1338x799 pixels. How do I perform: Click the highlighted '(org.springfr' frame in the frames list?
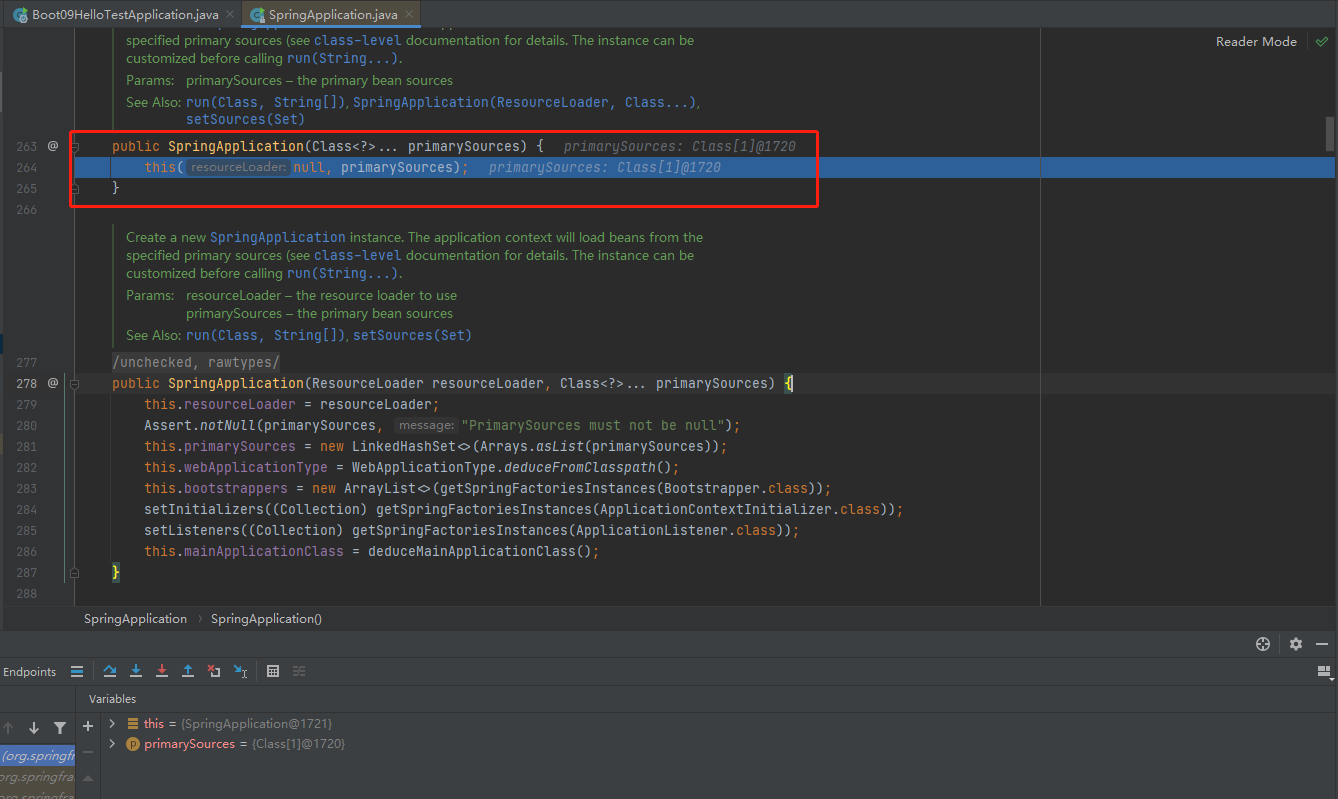point(37,755)
